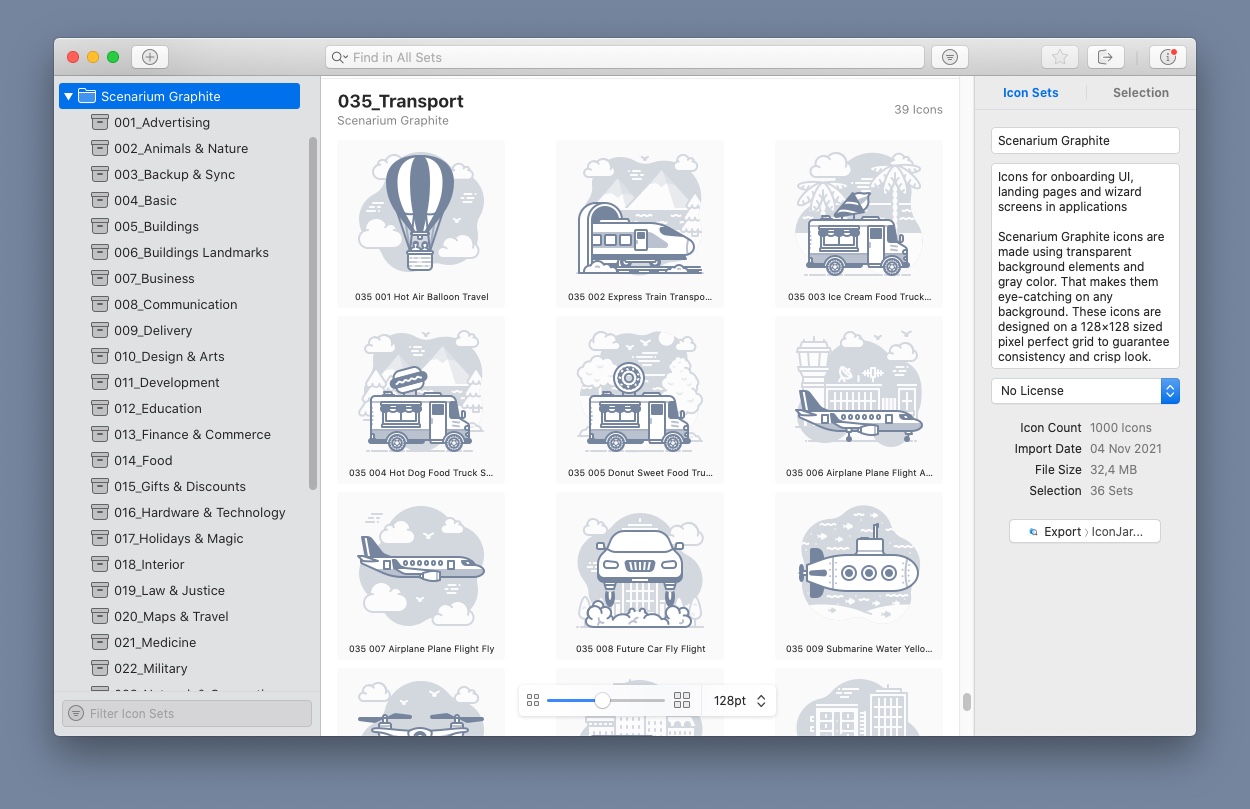1250x809 pixels.
Task: Click the add new set plus icon
Action: tap(150, 57)
